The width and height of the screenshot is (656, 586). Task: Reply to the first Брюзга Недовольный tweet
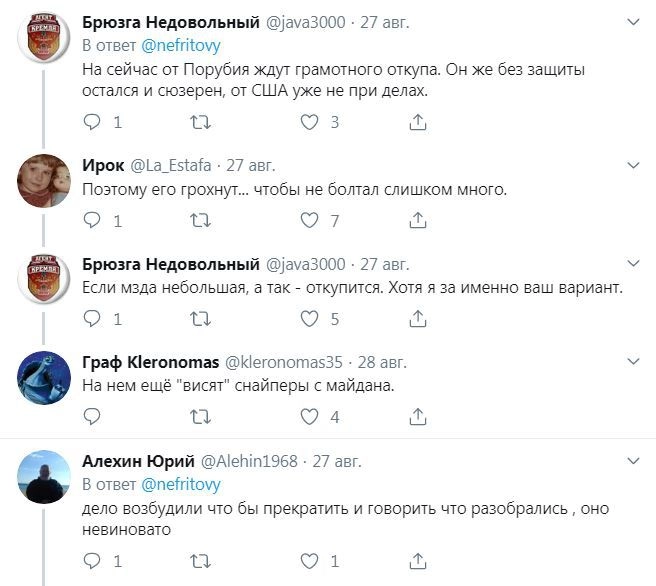coord(92,122)
